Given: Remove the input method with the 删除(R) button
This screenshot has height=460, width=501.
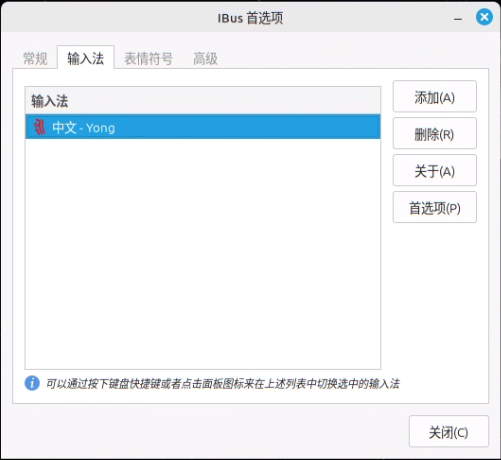Looking at the screenshot, I should click(434, 133).
